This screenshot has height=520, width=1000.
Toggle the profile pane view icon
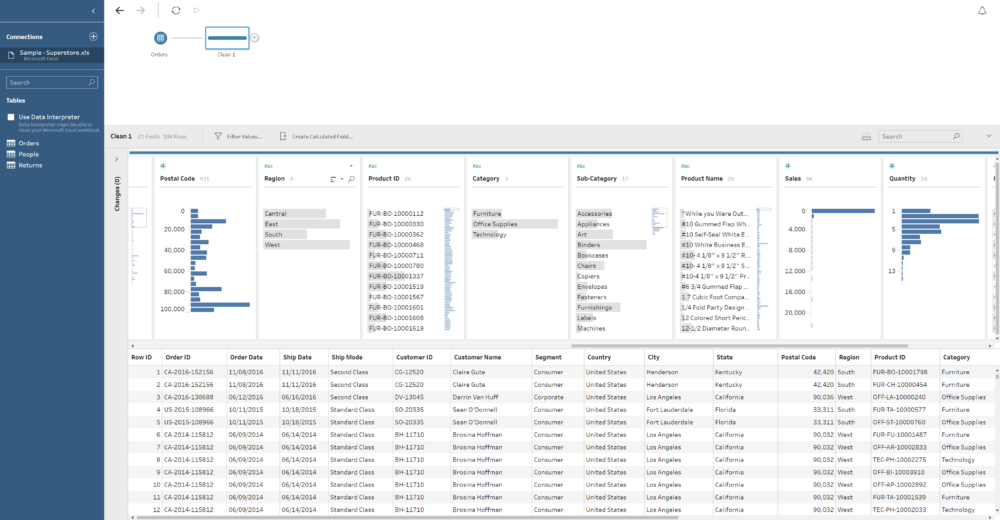pos(867,136)
